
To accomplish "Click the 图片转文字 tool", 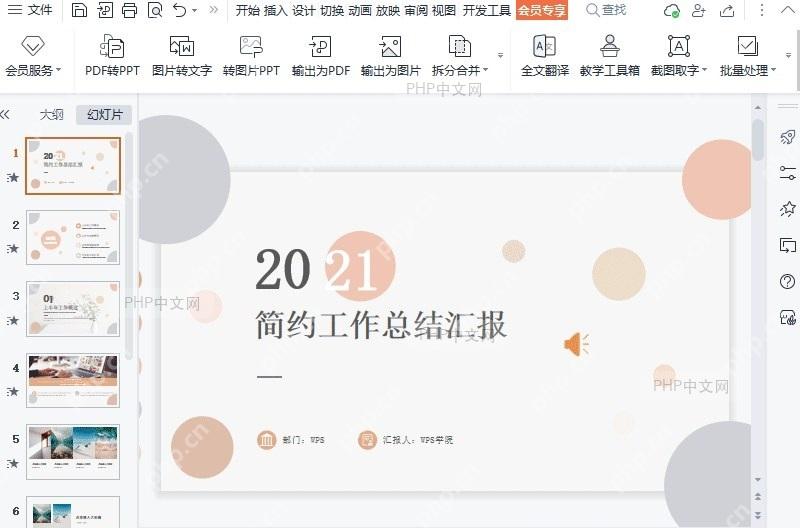I will pyautogui.click(x=182, y=56).
